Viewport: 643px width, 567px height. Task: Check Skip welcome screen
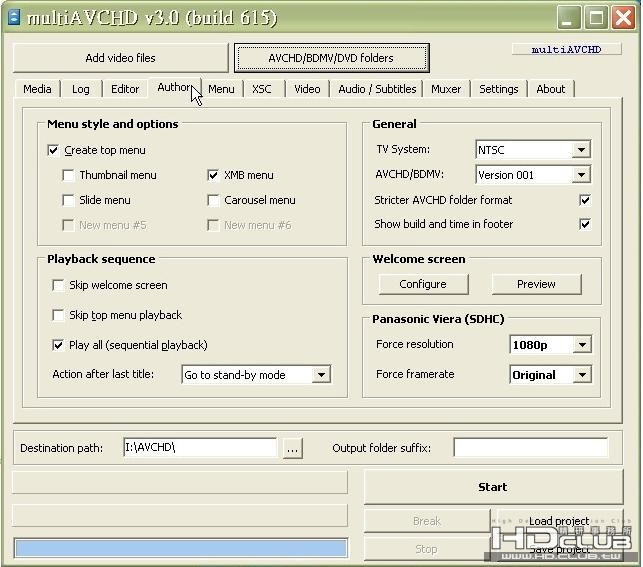click(58, 285)
